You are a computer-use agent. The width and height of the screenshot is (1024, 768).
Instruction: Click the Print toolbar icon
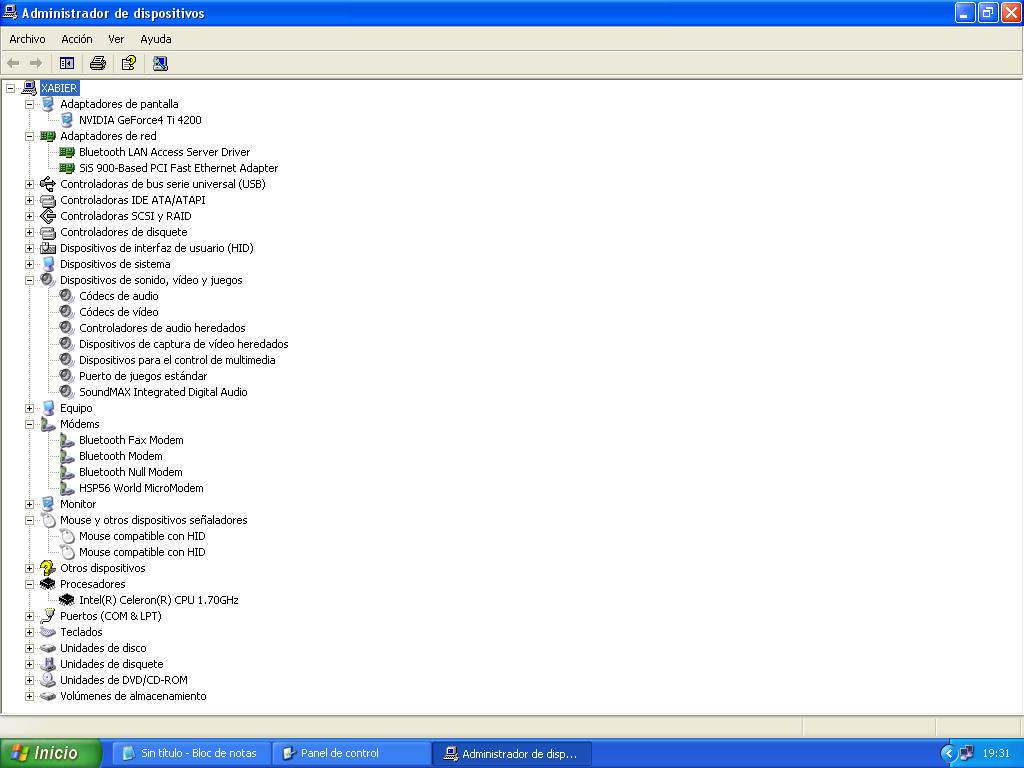pos(98,63)
